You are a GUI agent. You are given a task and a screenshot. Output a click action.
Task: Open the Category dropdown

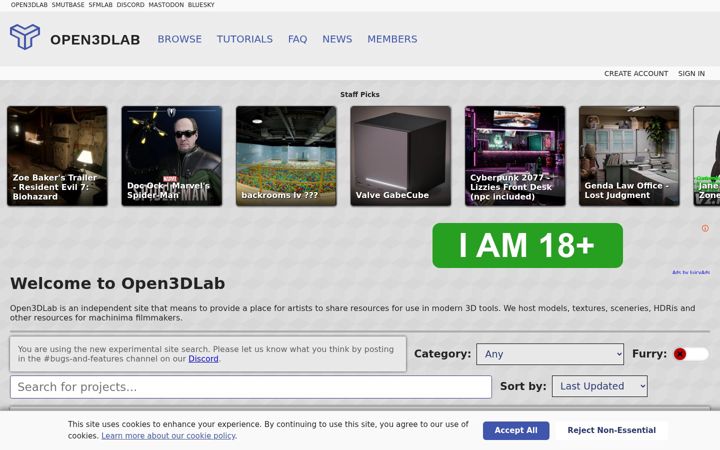(550, 354)
